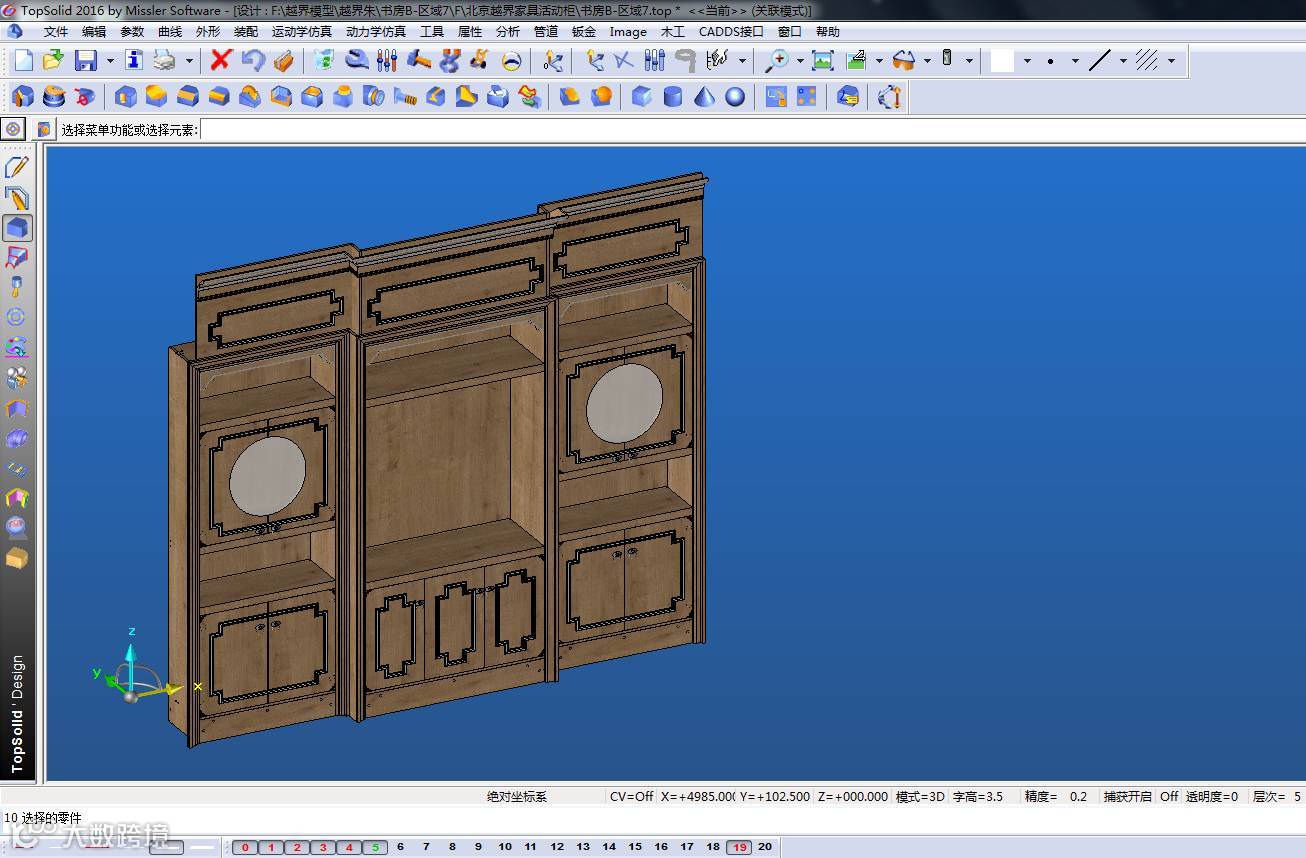
Task: Open the 文件 menu
Action: click(56, 32)
